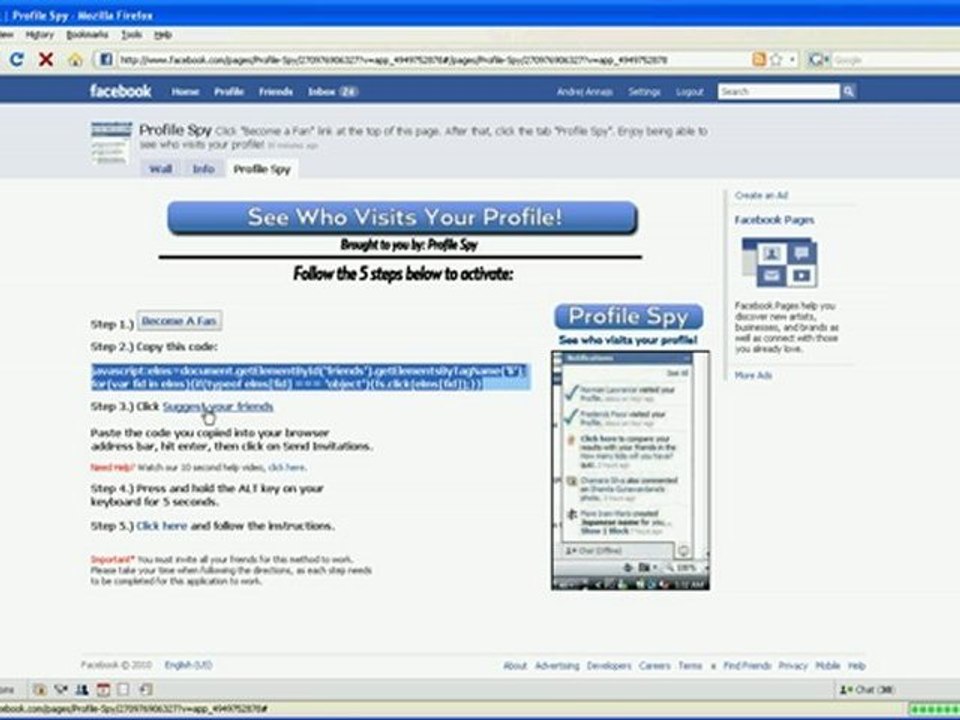
Task: Click the green page loading progress bar
Action: tap(934, 709)
